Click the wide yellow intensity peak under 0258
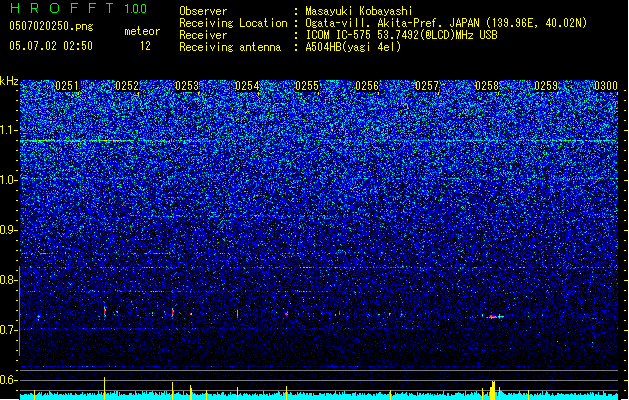 tap(493, 390)
